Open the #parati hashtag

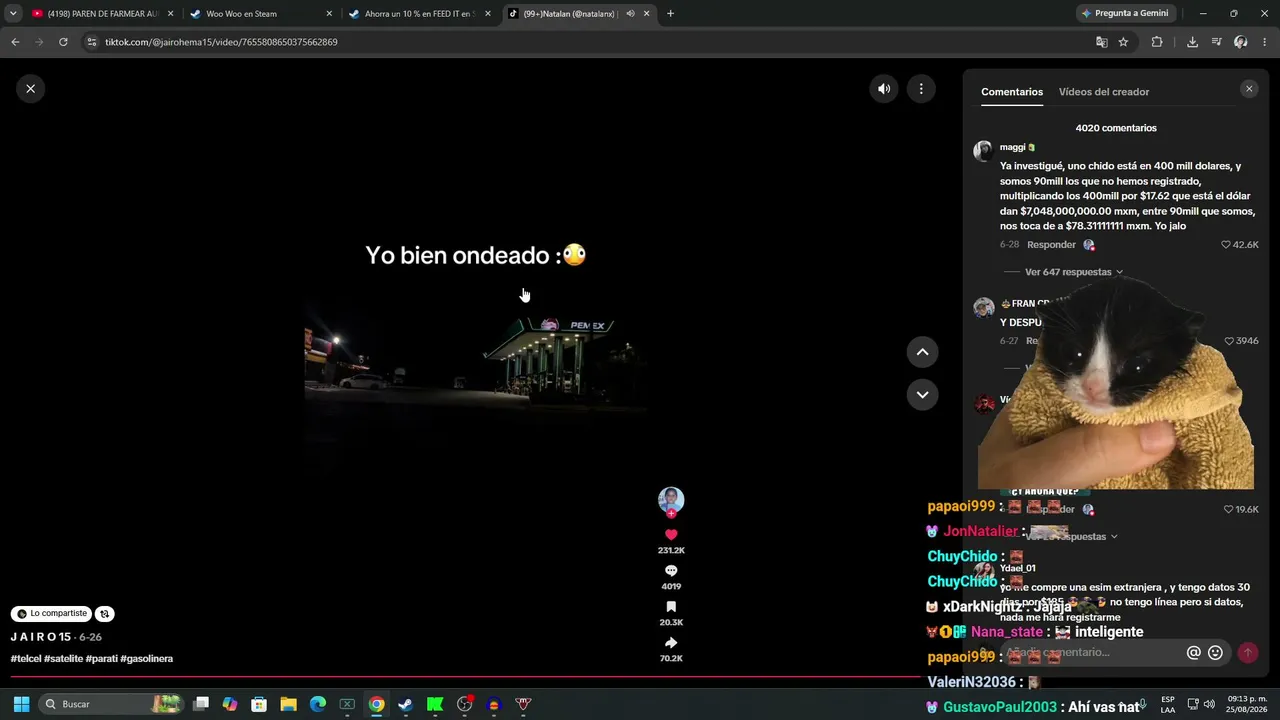pos(102,659)
